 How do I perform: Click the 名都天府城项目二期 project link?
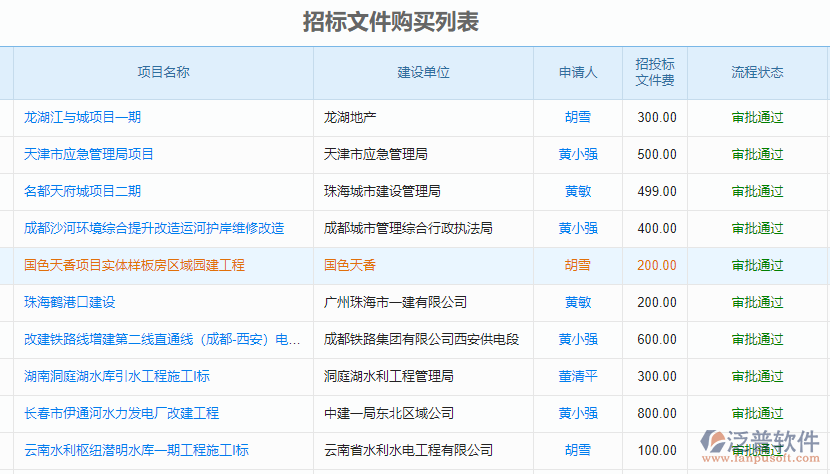point(82,191)
